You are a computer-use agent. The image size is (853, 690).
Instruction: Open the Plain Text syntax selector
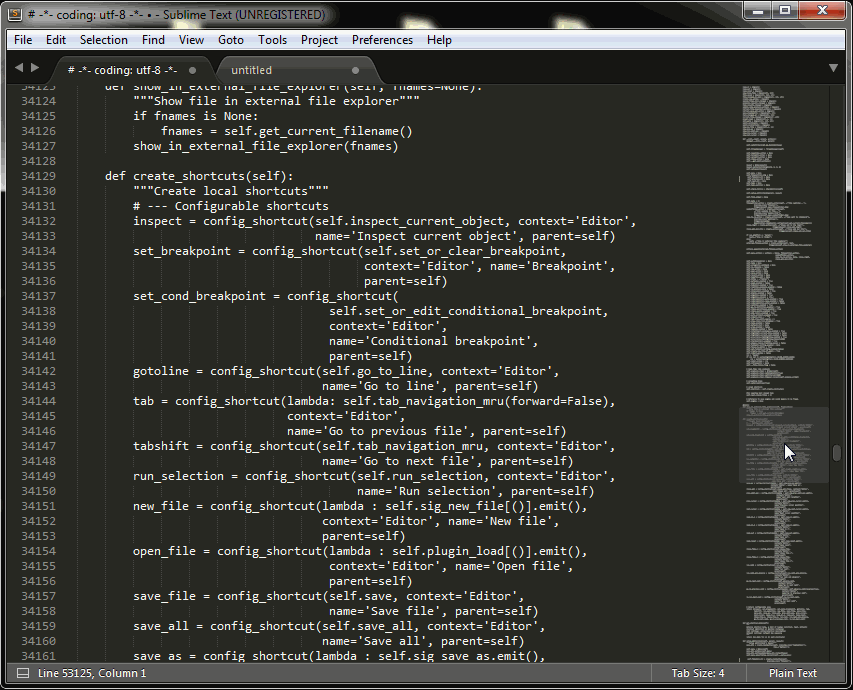793,674
